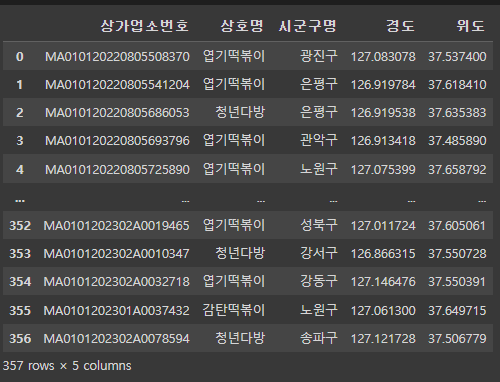
Task: Click 노원구 in row 4
Action: 319,169
